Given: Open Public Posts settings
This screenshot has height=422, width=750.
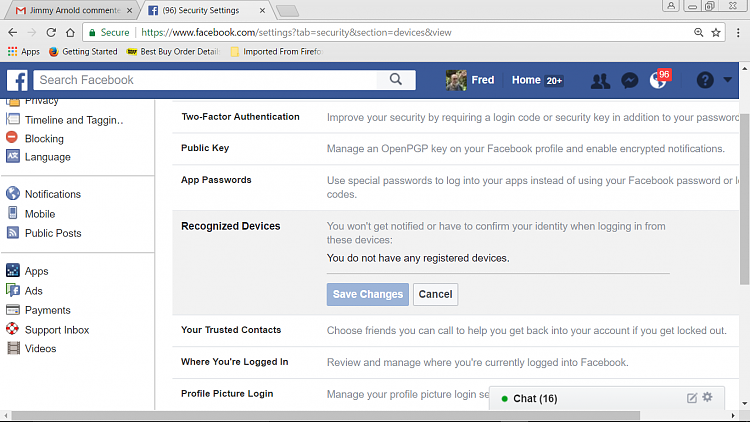Looking at the screenshot, I should pyautogui.click(x=53, y=233).
